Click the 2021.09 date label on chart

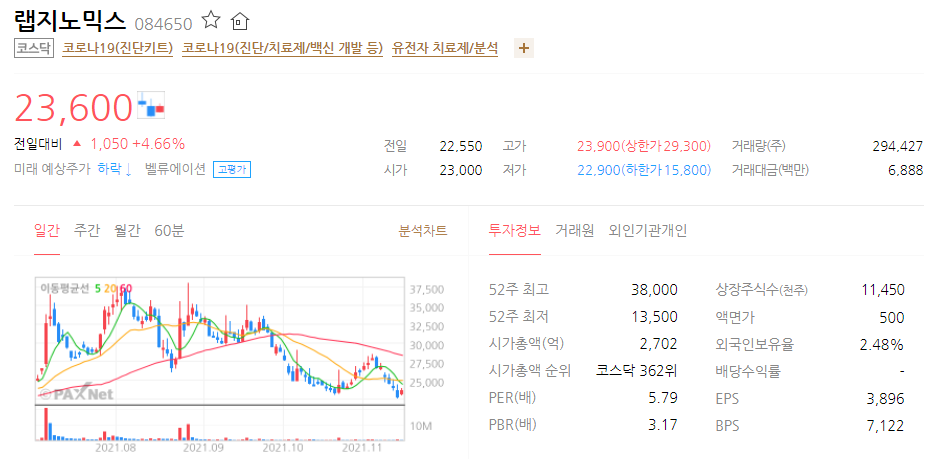(x=203, y=448)
